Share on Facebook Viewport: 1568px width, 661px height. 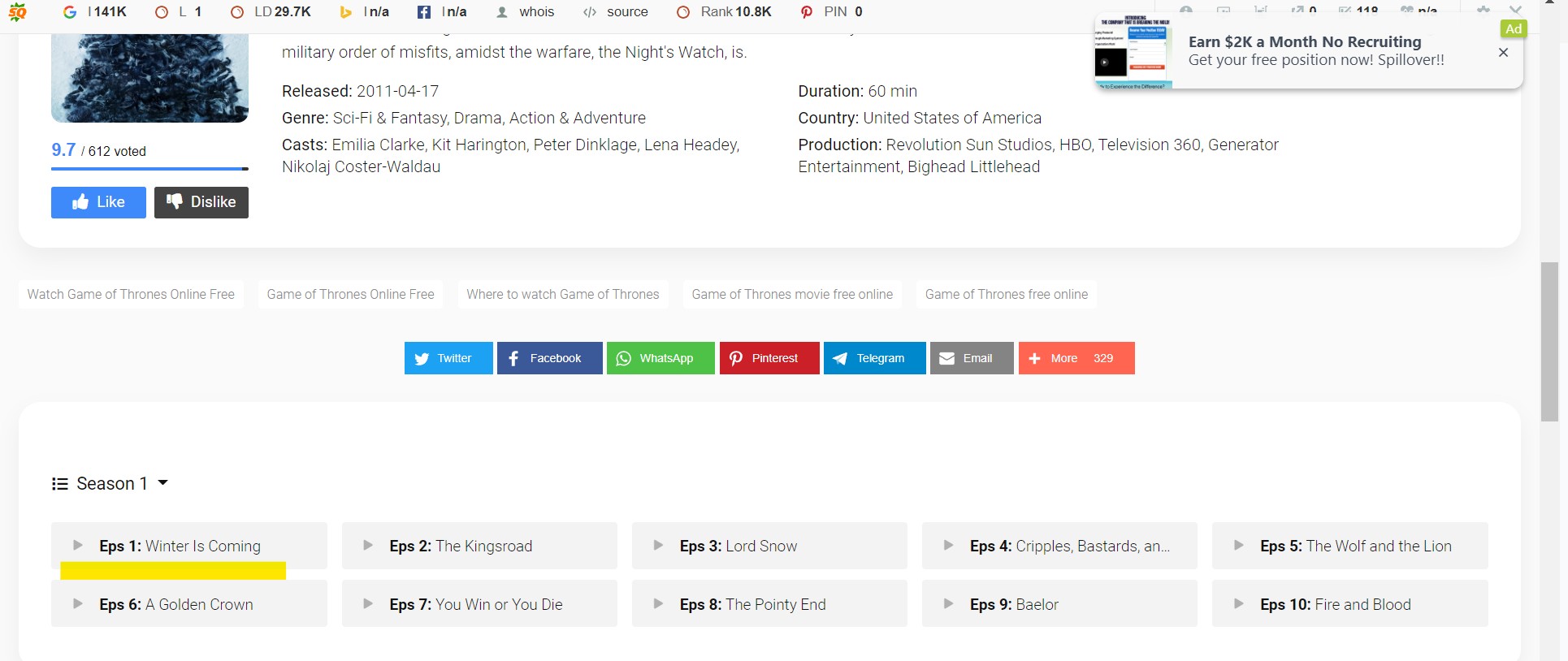click(550, 358)
